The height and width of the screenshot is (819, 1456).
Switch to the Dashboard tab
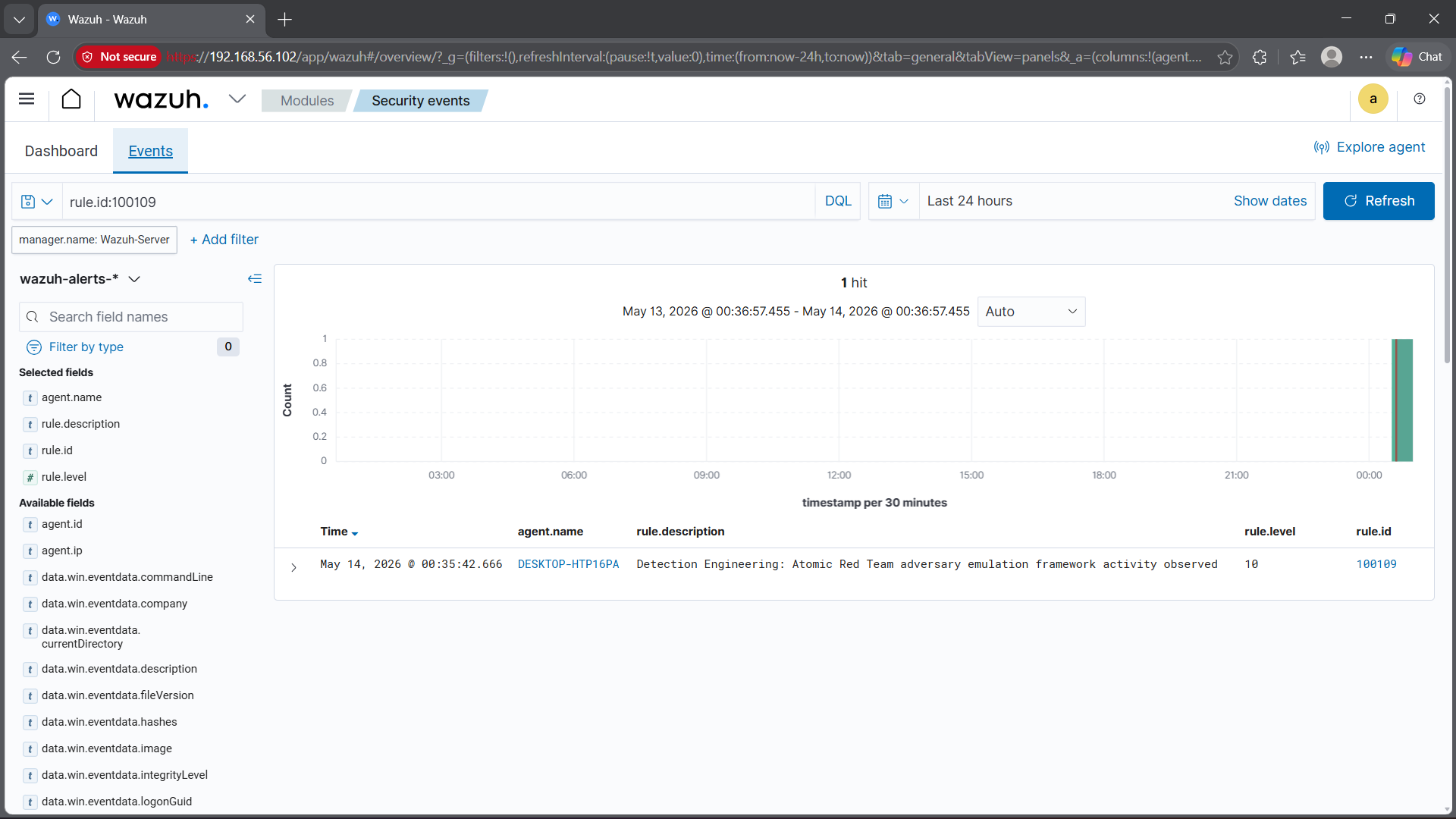click(61, 151)
